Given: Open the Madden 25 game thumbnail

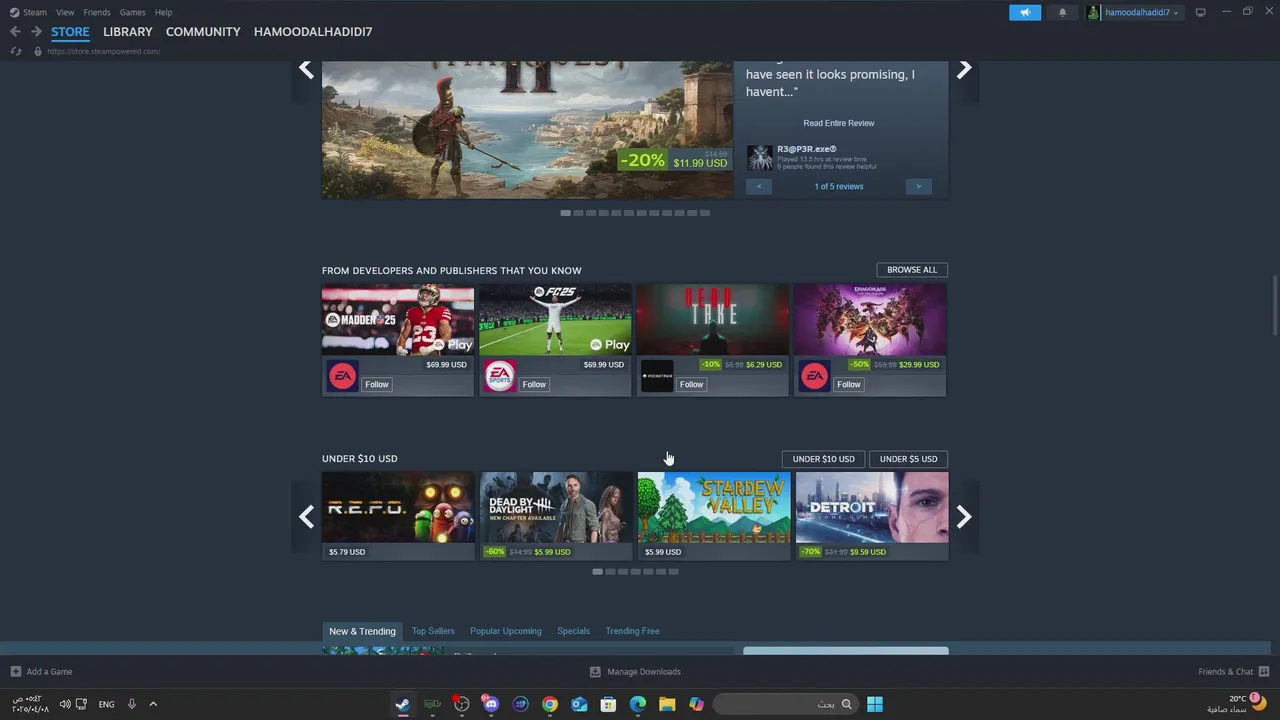Looking at the screenshot, I should 398,319.
